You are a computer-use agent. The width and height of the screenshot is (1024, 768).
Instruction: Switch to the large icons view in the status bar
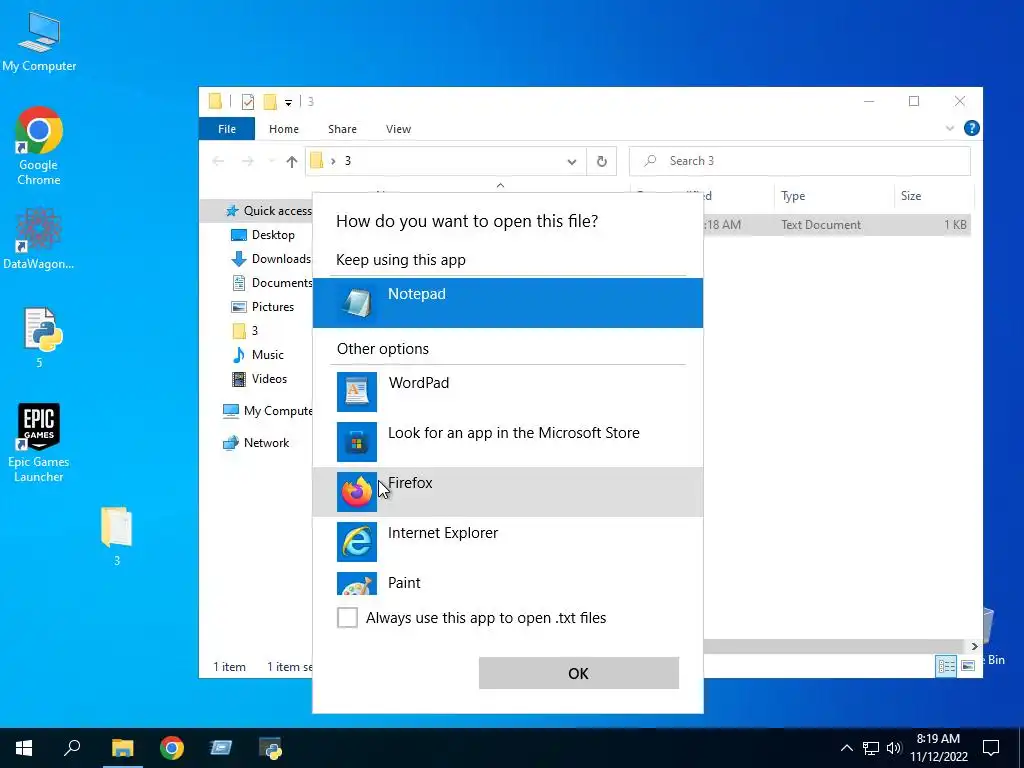click(968, 665)
